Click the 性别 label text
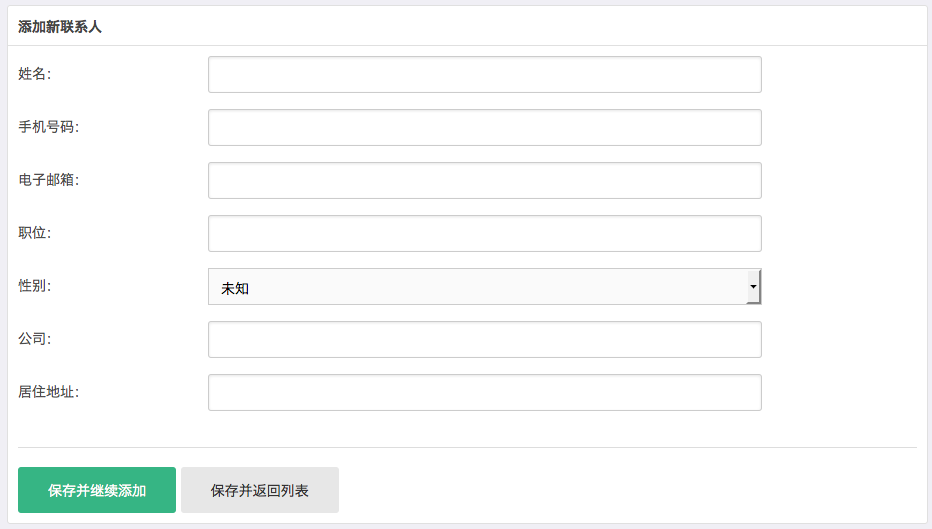The height and width of the screenshot is (529, 932). (x=35, y=285)
